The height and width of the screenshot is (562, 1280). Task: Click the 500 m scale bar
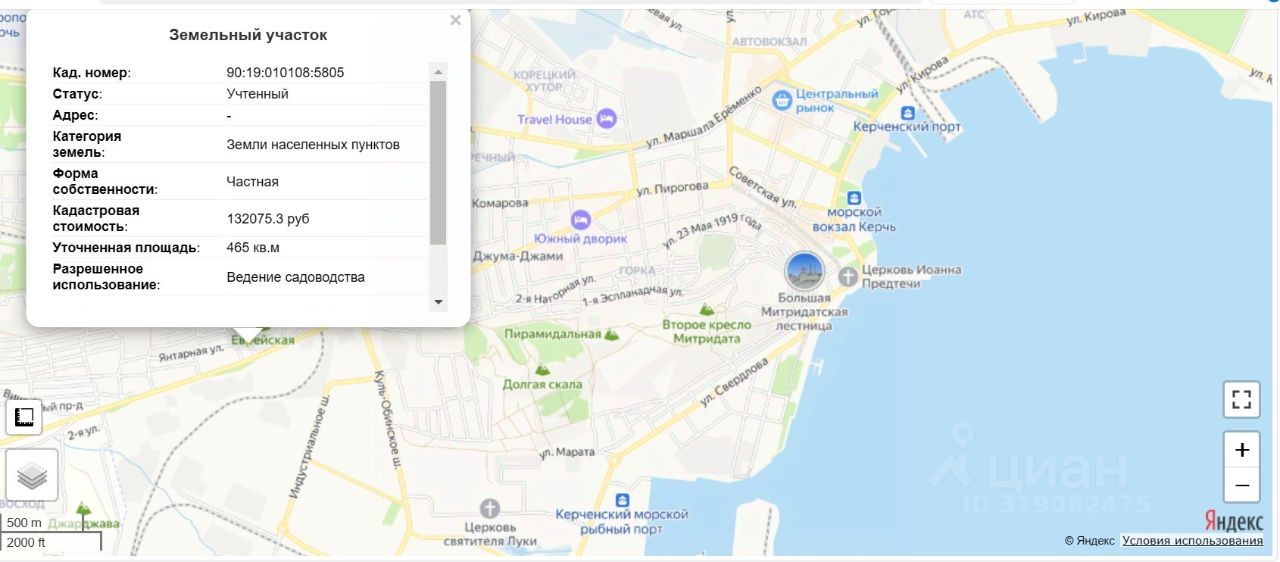[x=52, y=523]
